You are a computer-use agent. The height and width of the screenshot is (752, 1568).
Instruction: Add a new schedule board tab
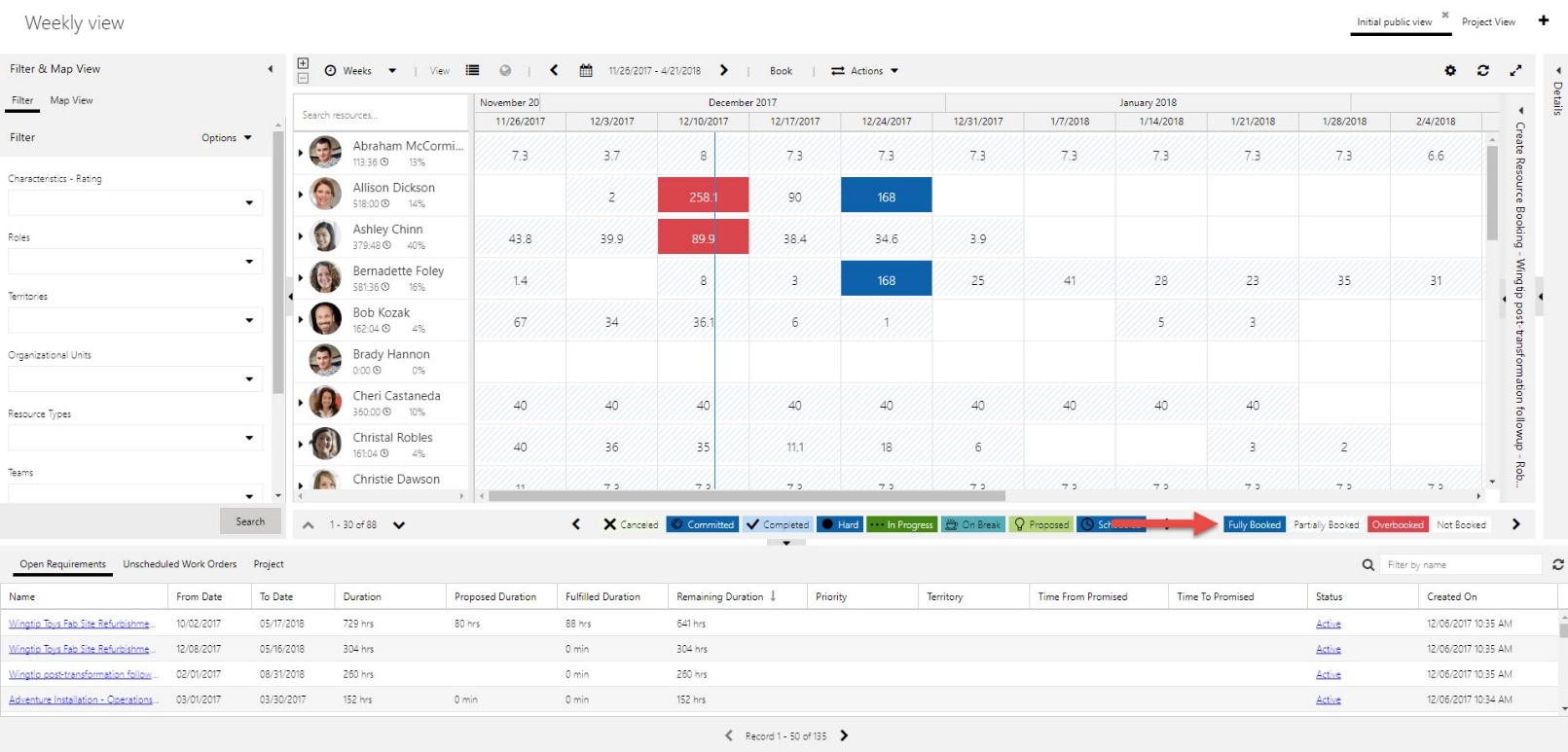pos(1543,20)
